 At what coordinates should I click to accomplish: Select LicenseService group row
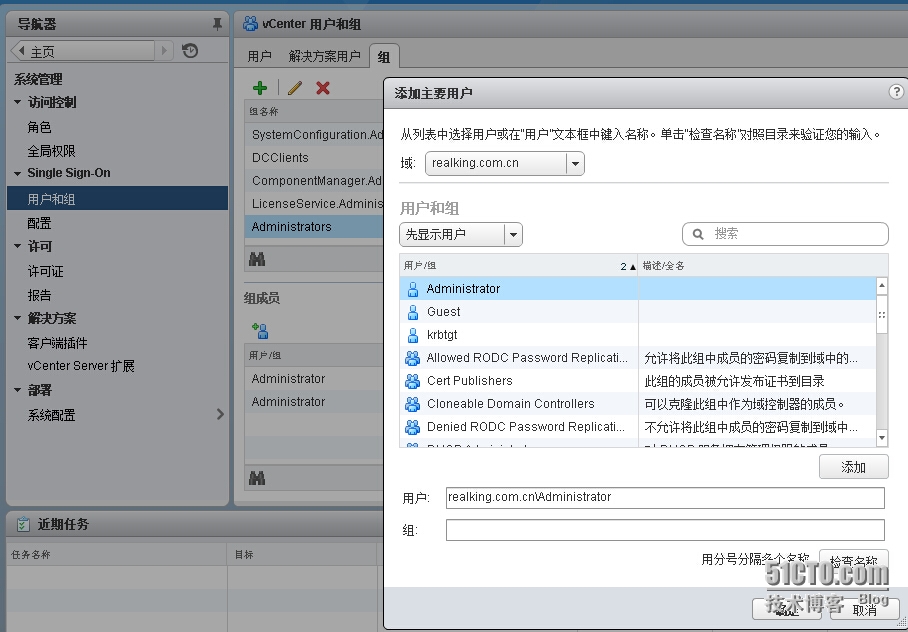[x=314, y=204]
